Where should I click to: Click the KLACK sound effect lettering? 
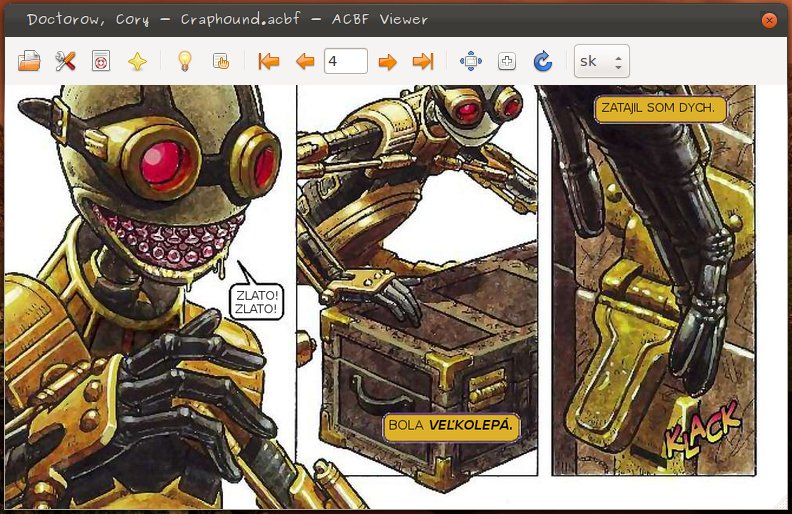point(703,430)
